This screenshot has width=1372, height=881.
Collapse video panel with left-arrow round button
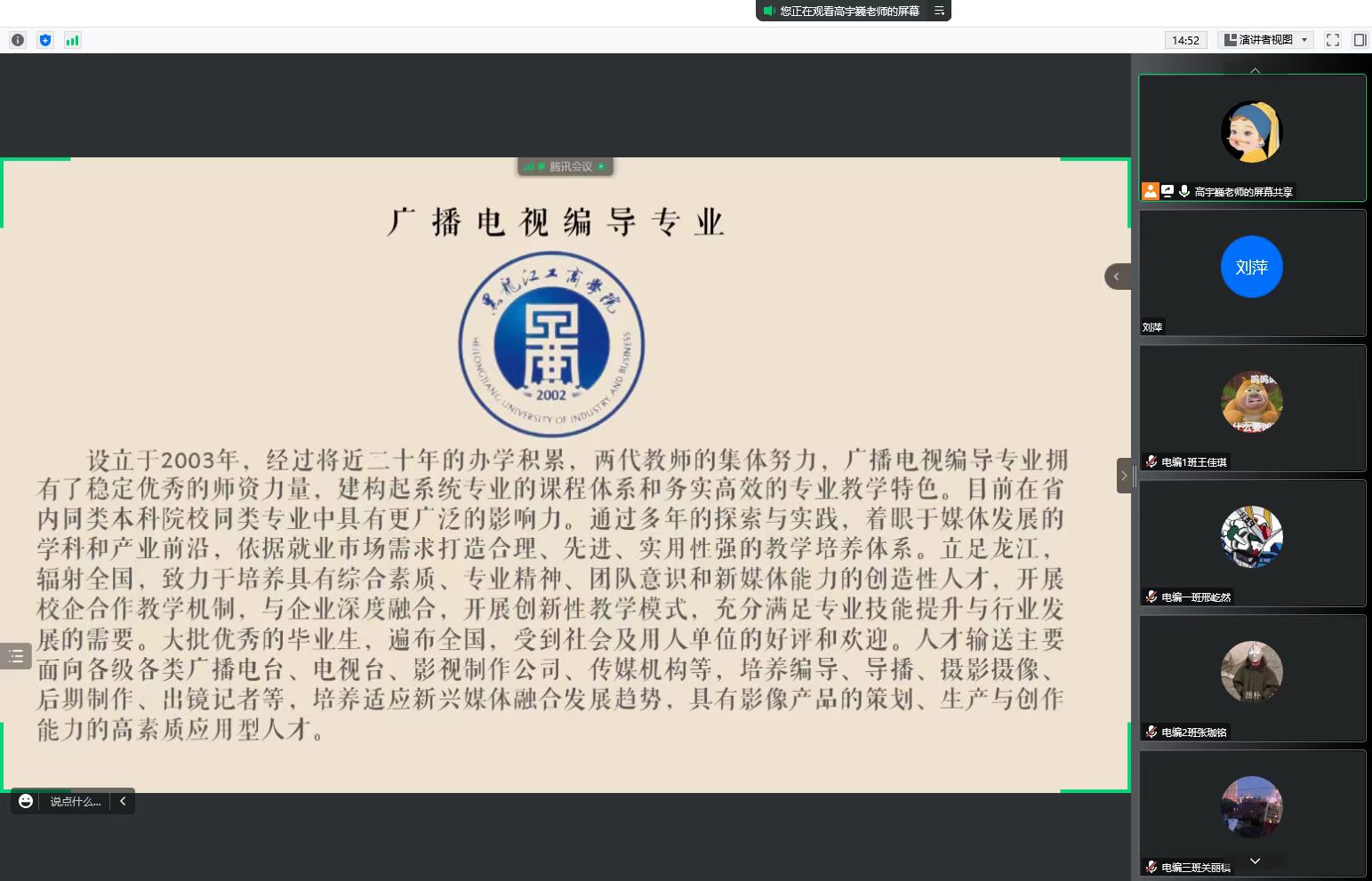click(1117, 276)
